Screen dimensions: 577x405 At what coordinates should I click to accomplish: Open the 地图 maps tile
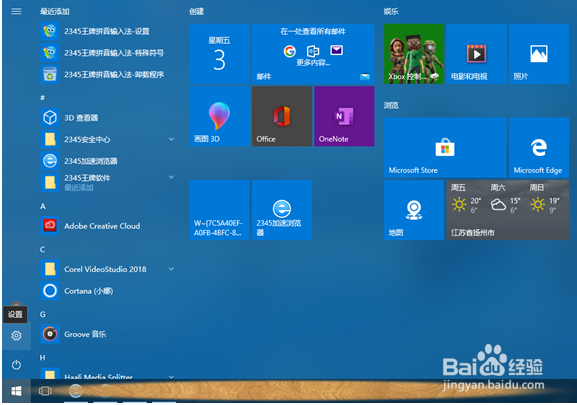pos(414,210)
